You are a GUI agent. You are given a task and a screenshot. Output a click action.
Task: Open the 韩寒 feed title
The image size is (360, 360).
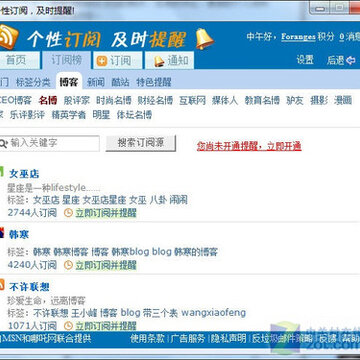point(19,235)
